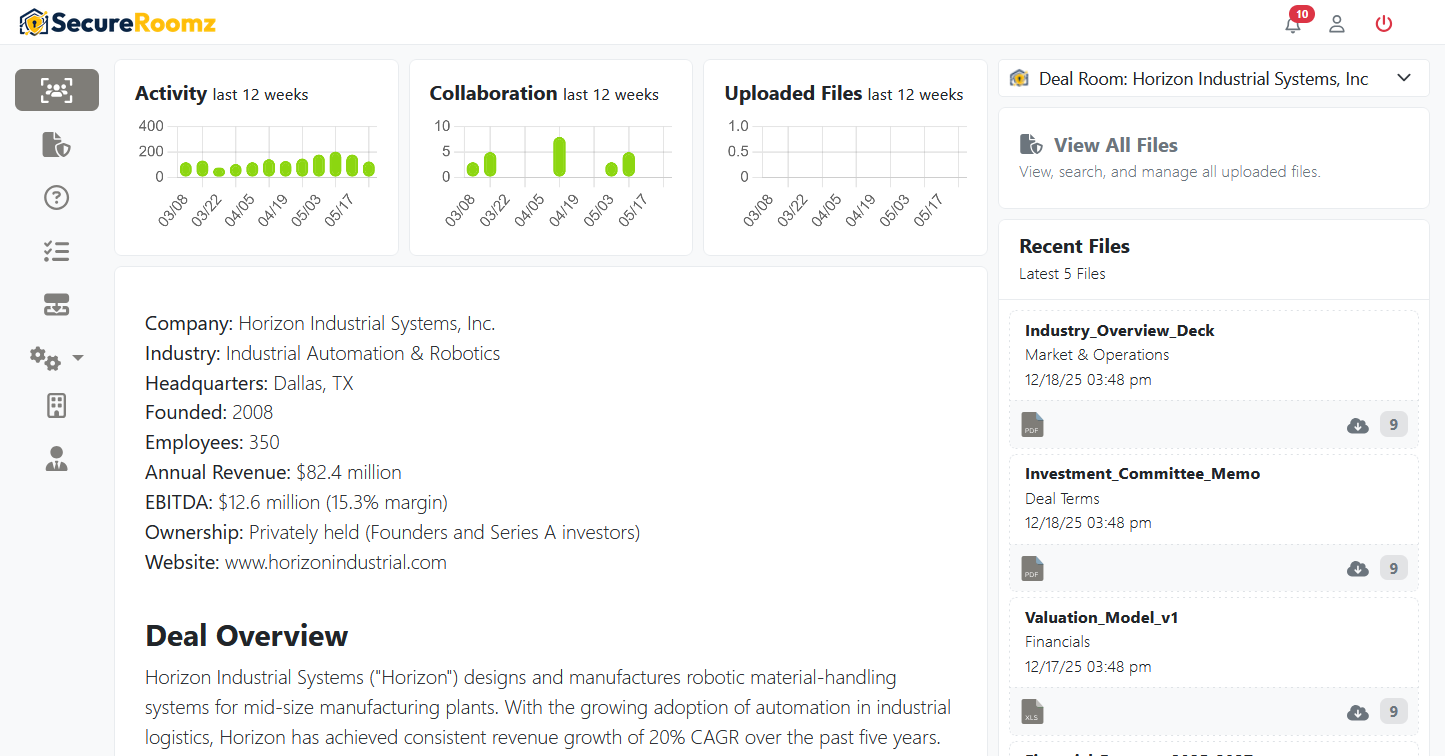Click the Employees 350 line

click(x=212, y=442)
